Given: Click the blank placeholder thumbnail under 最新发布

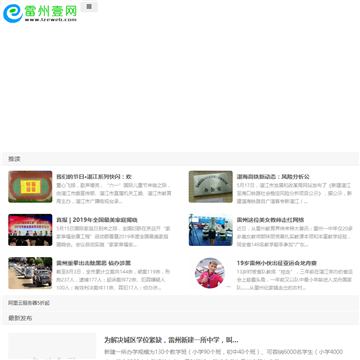Looking at the screenshot, I should [x=52, y=346].
